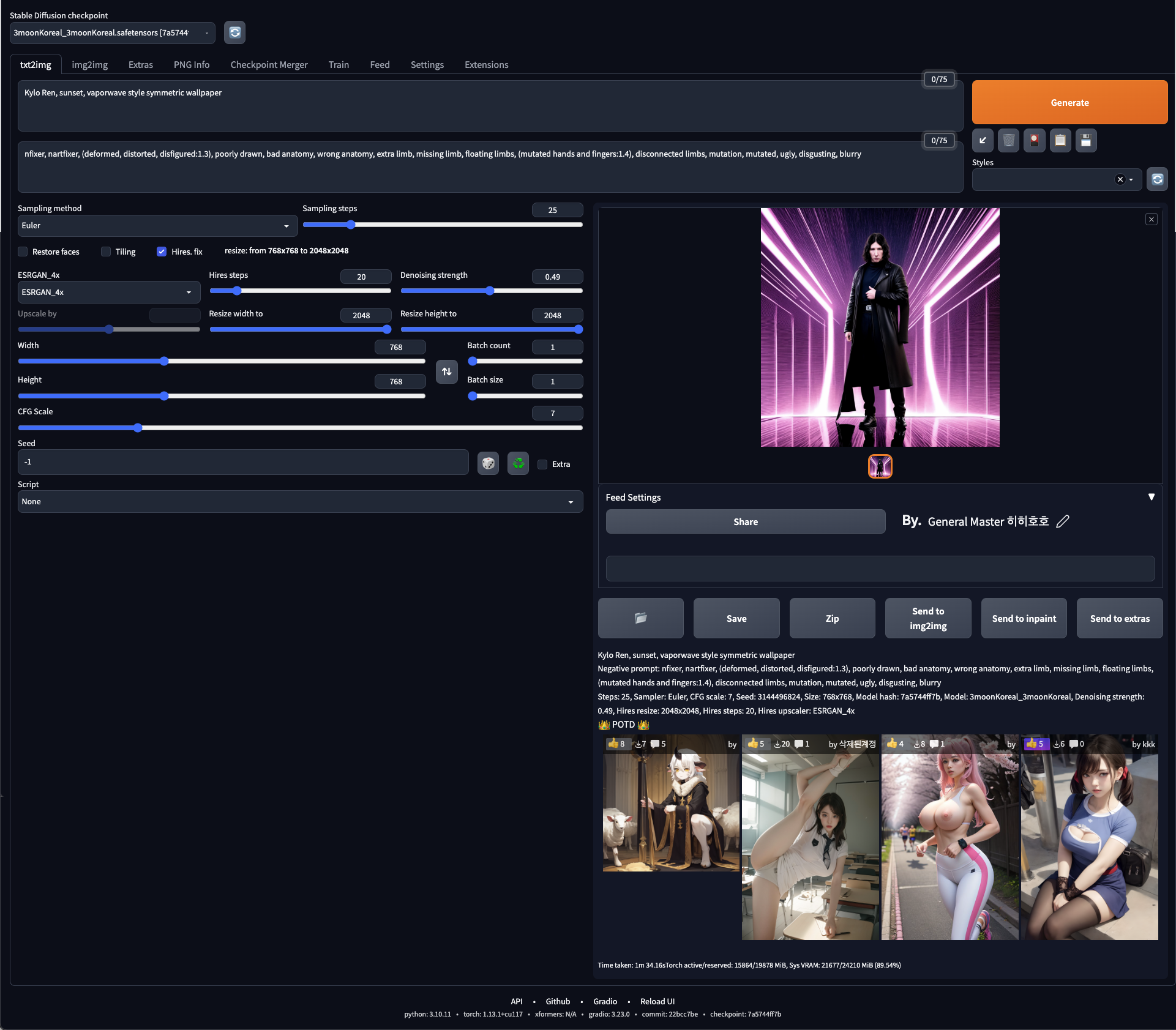Image resolution: width=1176 pixels, height=1030 pixels.
Task: Adjust the Denoising strength slider
Action: [491, 291]
